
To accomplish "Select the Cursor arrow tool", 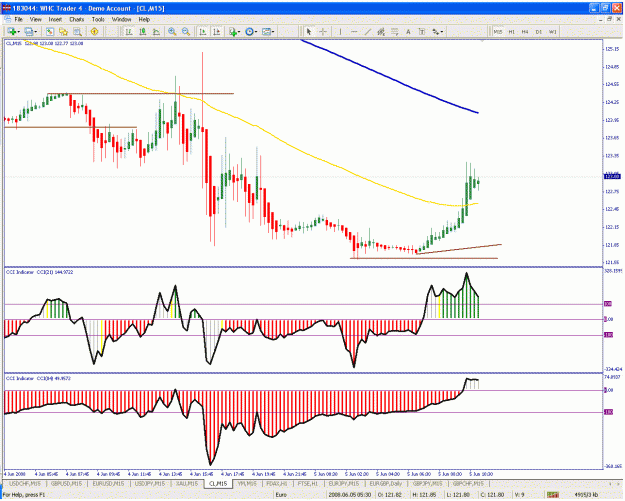I will click(309, 31).
